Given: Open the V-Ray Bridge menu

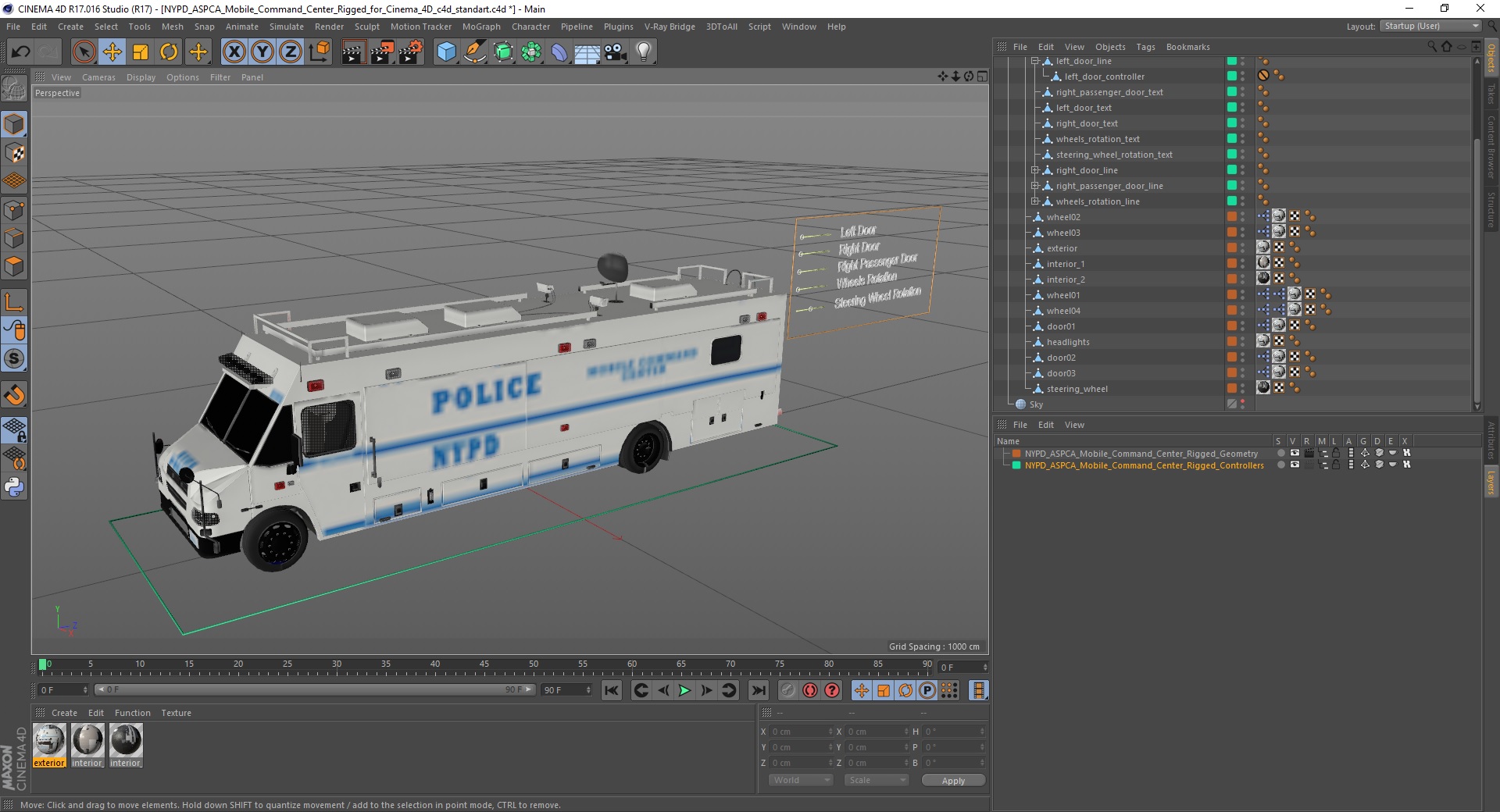Looking at the screenshot, I should tap(670, 27).
